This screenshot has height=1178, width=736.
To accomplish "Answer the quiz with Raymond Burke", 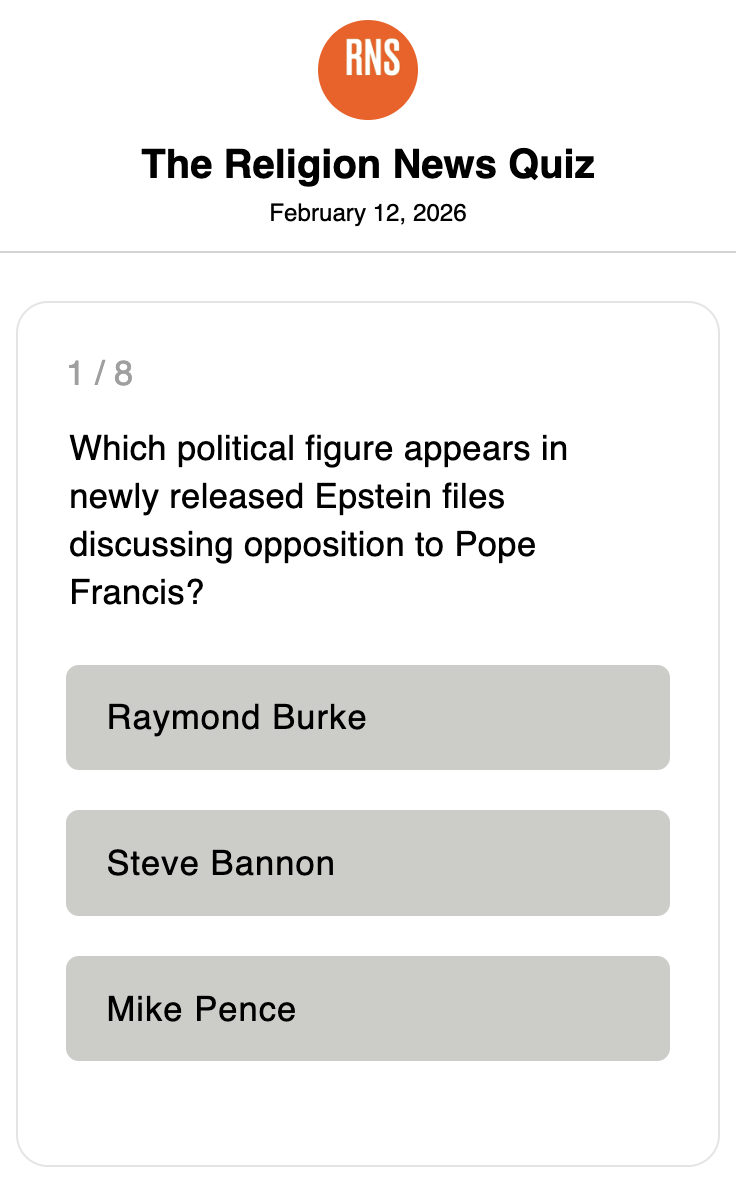I will [x=368, y=717].
